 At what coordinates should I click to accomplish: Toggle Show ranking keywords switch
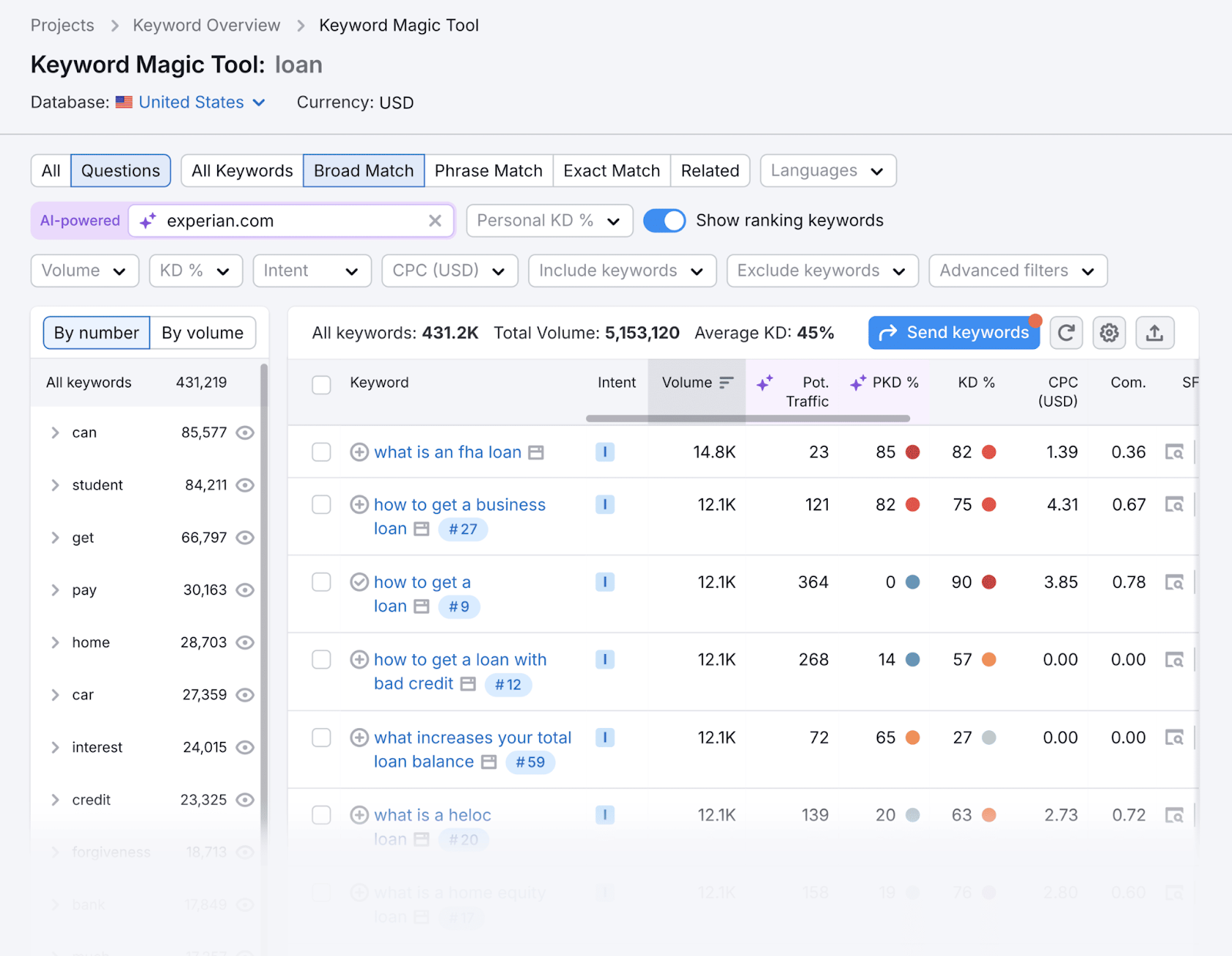[665, 220]
